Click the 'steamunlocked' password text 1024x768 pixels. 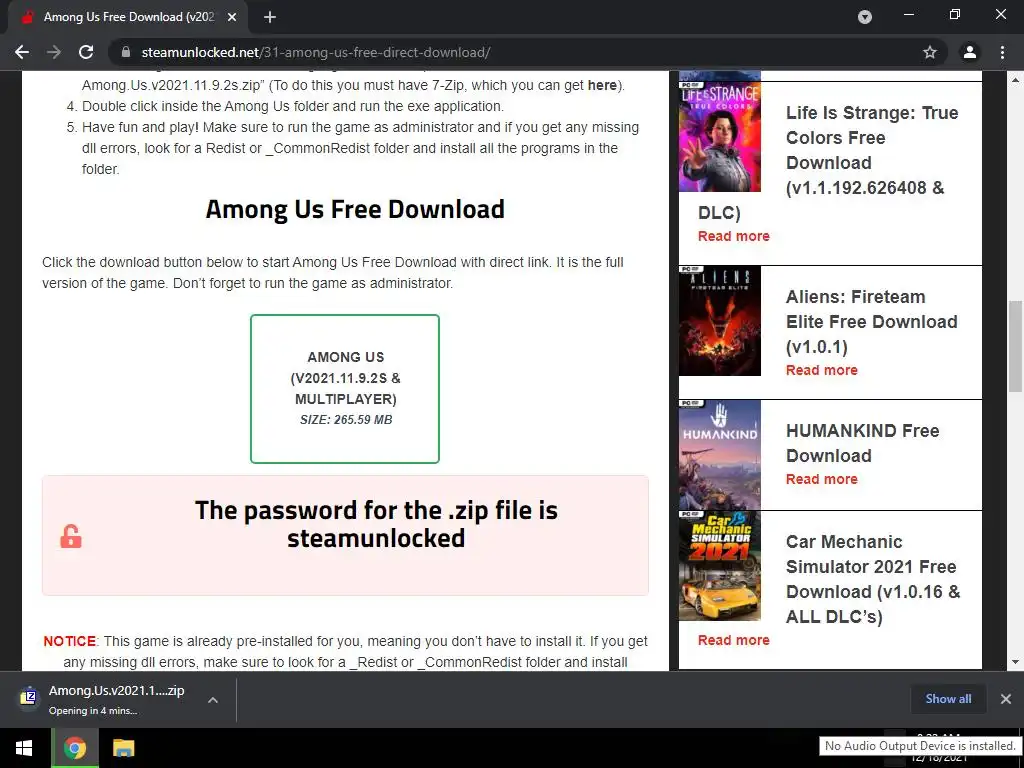coord(376,538)
